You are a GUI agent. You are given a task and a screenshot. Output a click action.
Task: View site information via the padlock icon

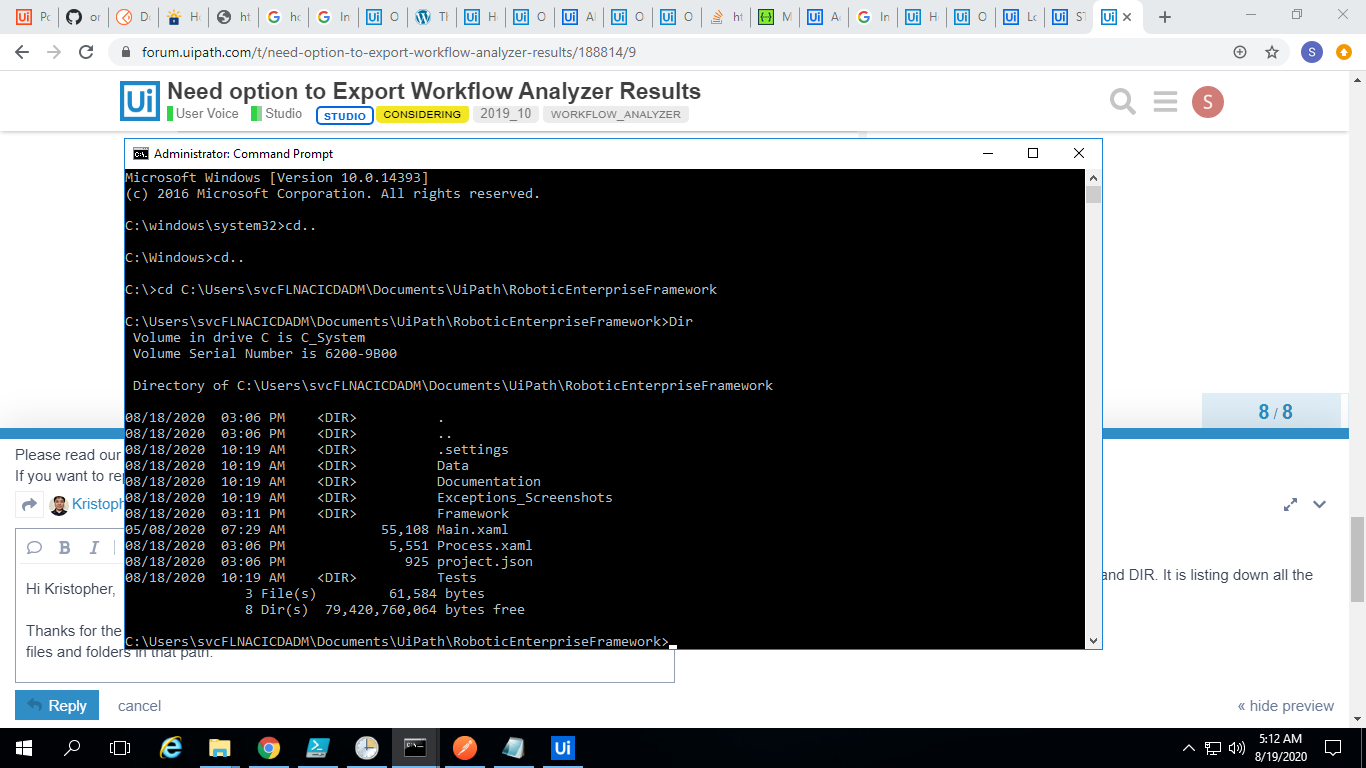click(x=125, y=52)
